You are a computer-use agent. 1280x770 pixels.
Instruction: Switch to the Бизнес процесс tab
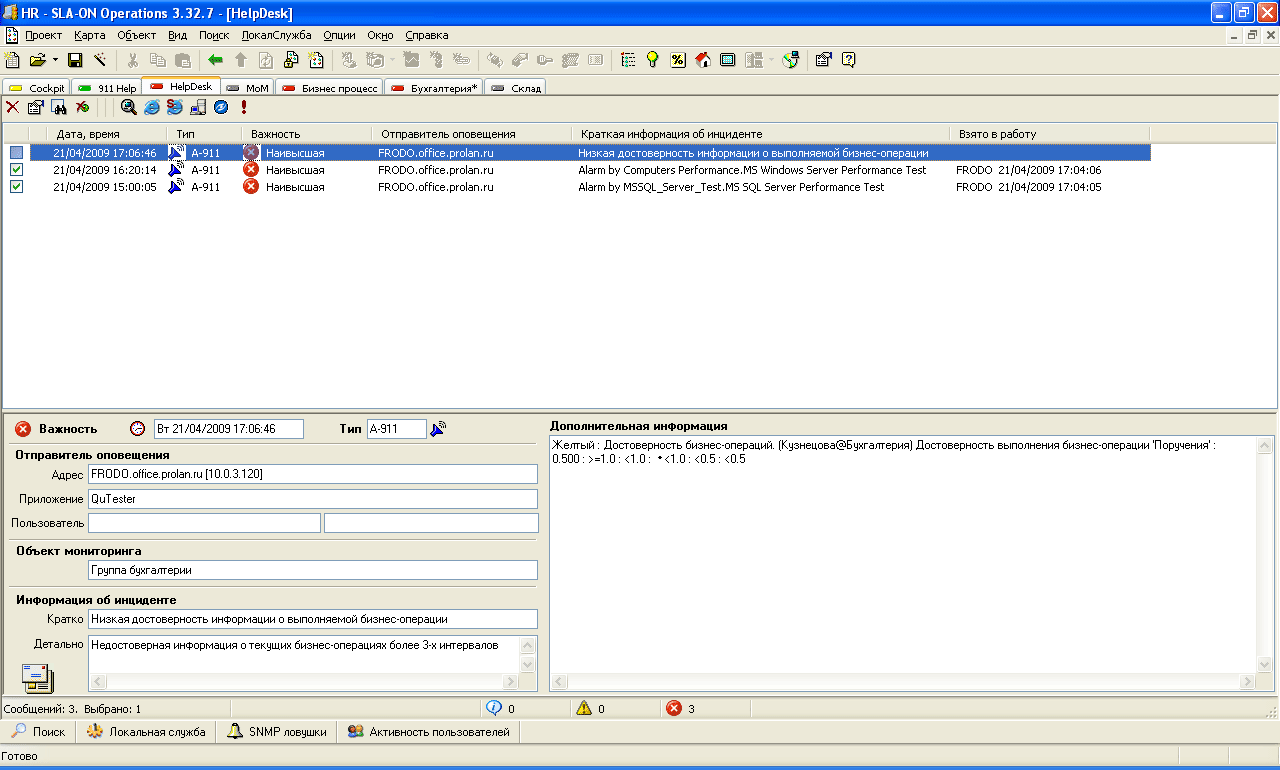pyautogui.click(x=329, y=88)
